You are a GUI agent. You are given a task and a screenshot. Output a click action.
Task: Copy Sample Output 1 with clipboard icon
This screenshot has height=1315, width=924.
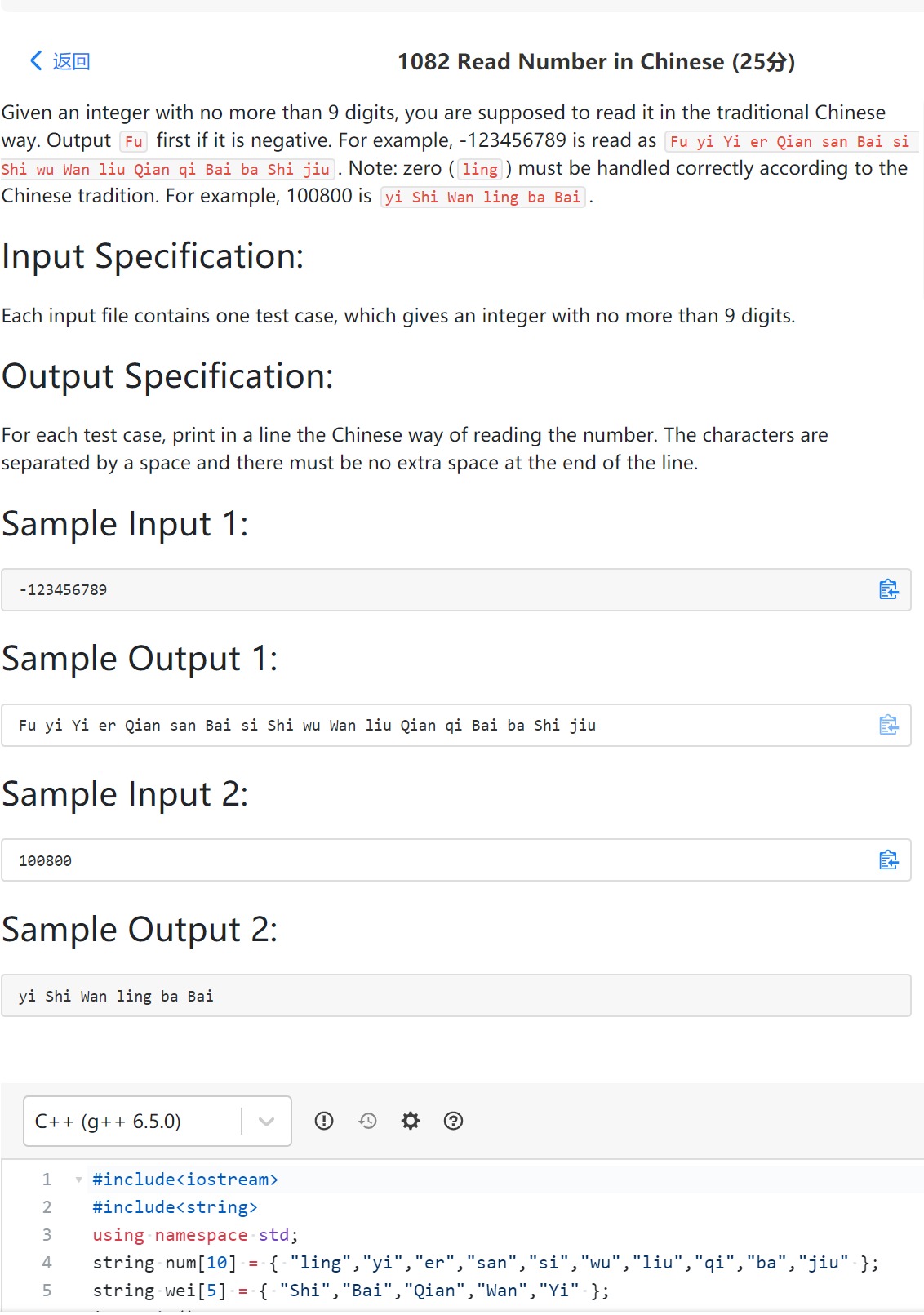(888, 725)
